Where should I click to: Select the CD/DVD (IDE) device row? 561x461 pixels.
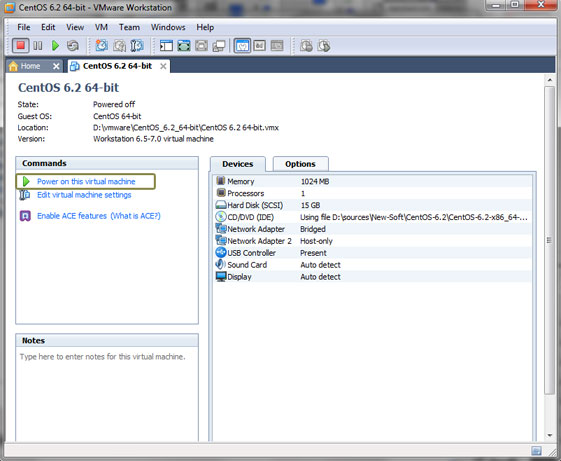(372, 217)
